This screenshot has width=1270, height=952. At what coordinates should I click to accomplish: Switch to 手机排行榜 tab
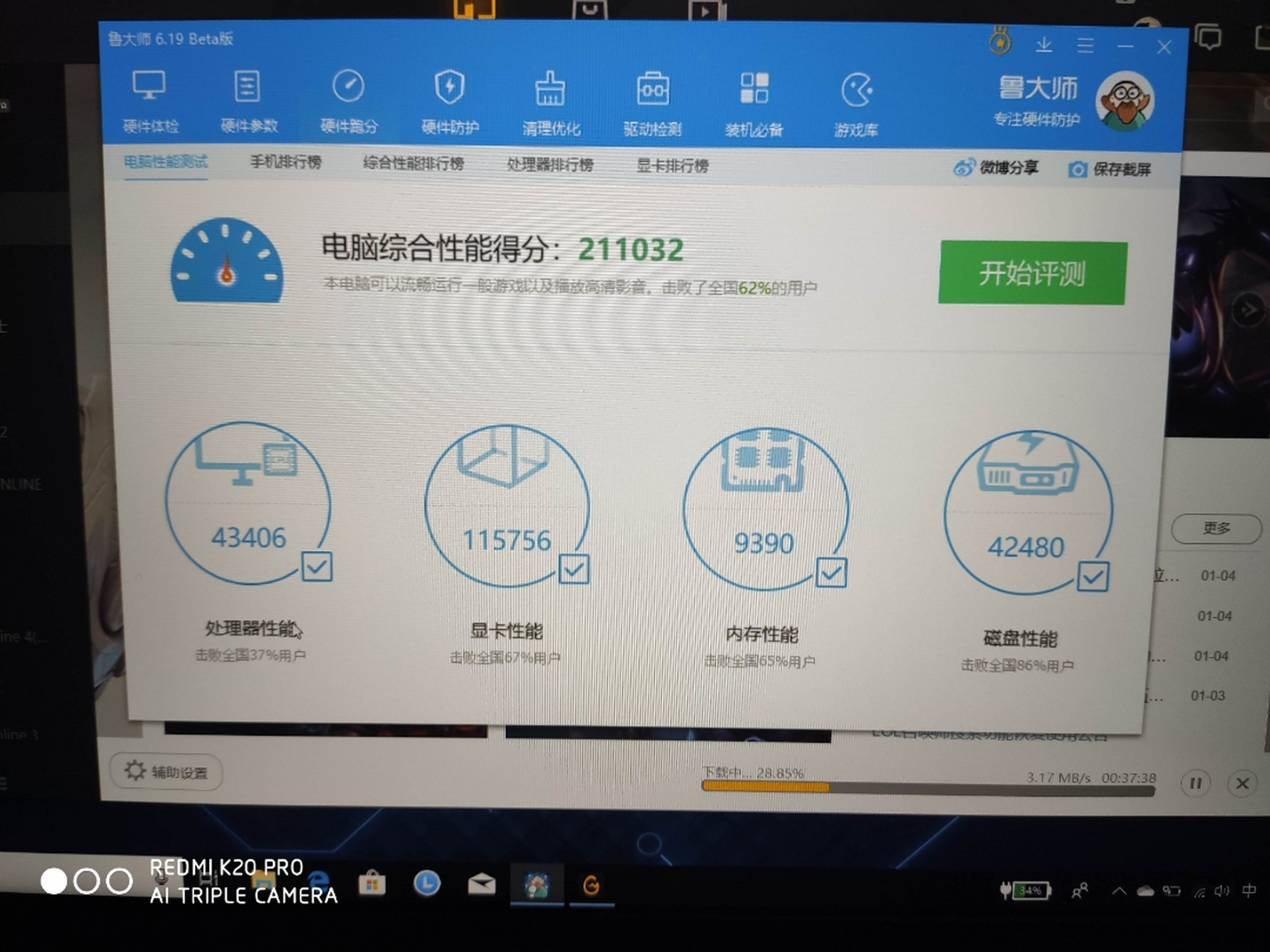click(x=285, y=162)
